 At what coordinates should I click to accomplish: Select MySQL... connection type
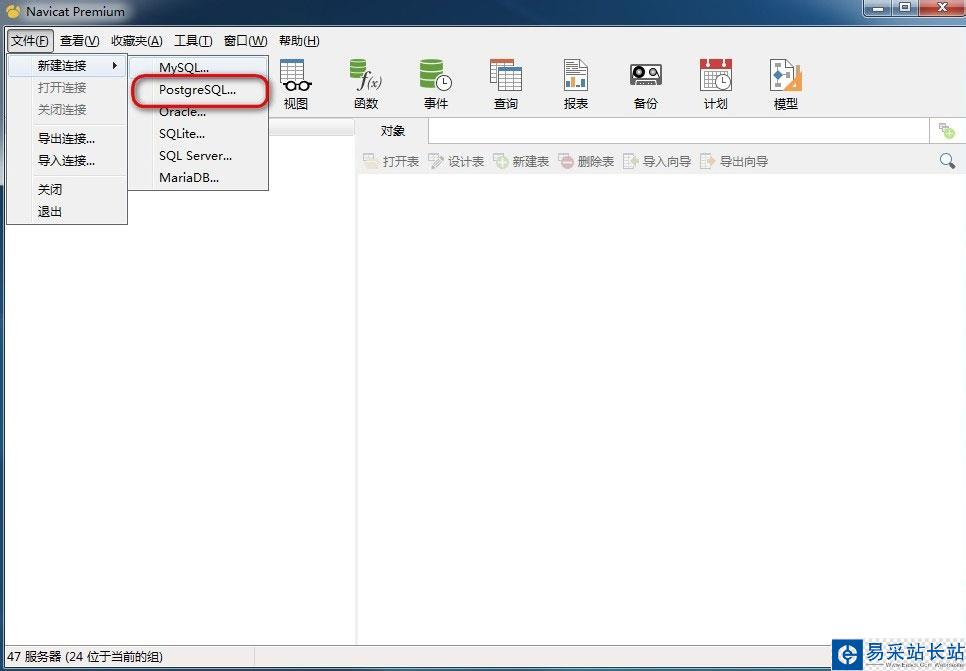point(198,67)
